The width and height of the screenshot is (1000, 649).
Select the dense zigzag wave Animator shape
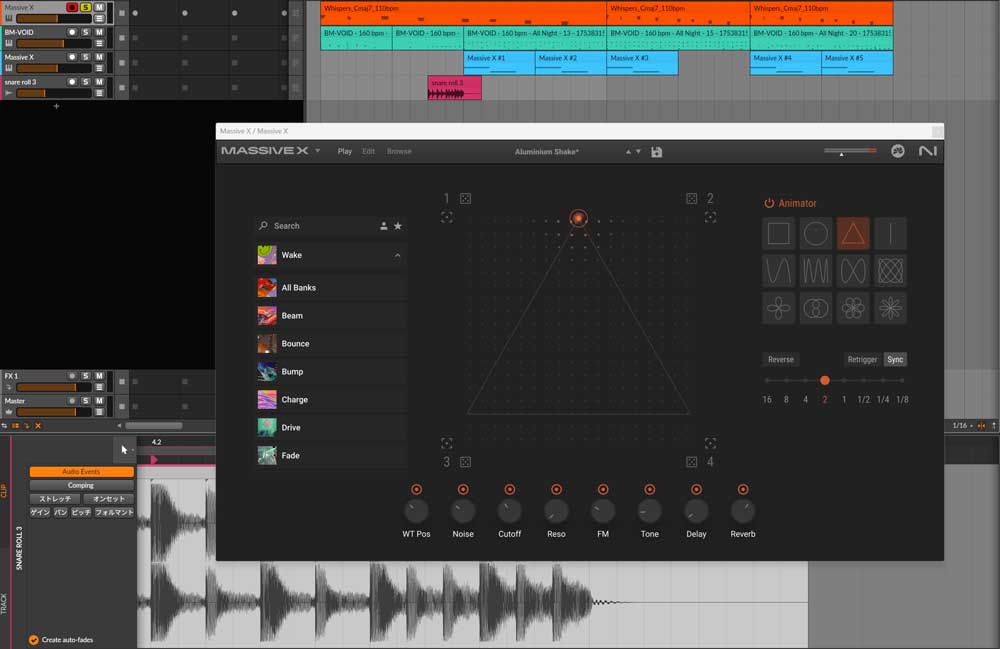pyautogui.click(x=816, y=271)
